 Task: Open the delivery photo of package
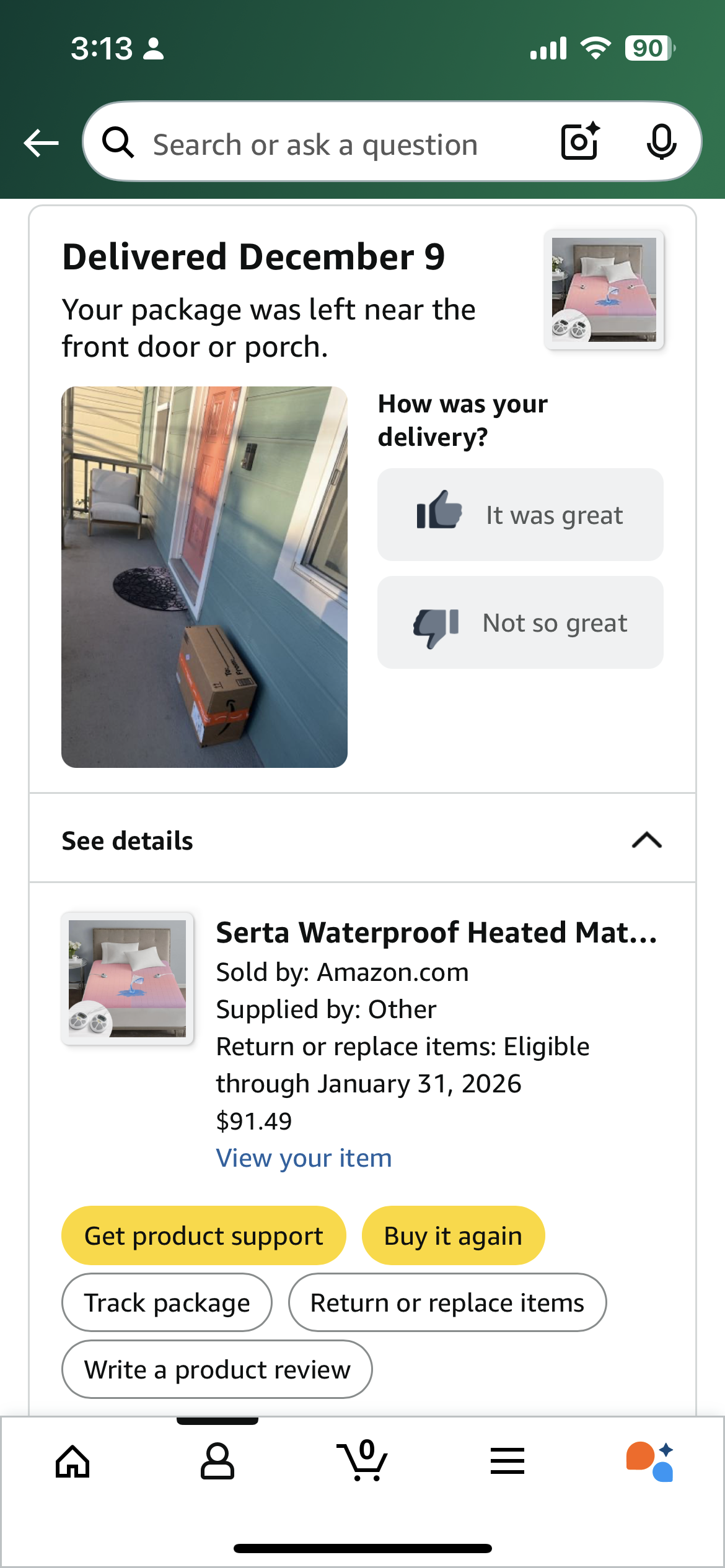pos(204,577)
